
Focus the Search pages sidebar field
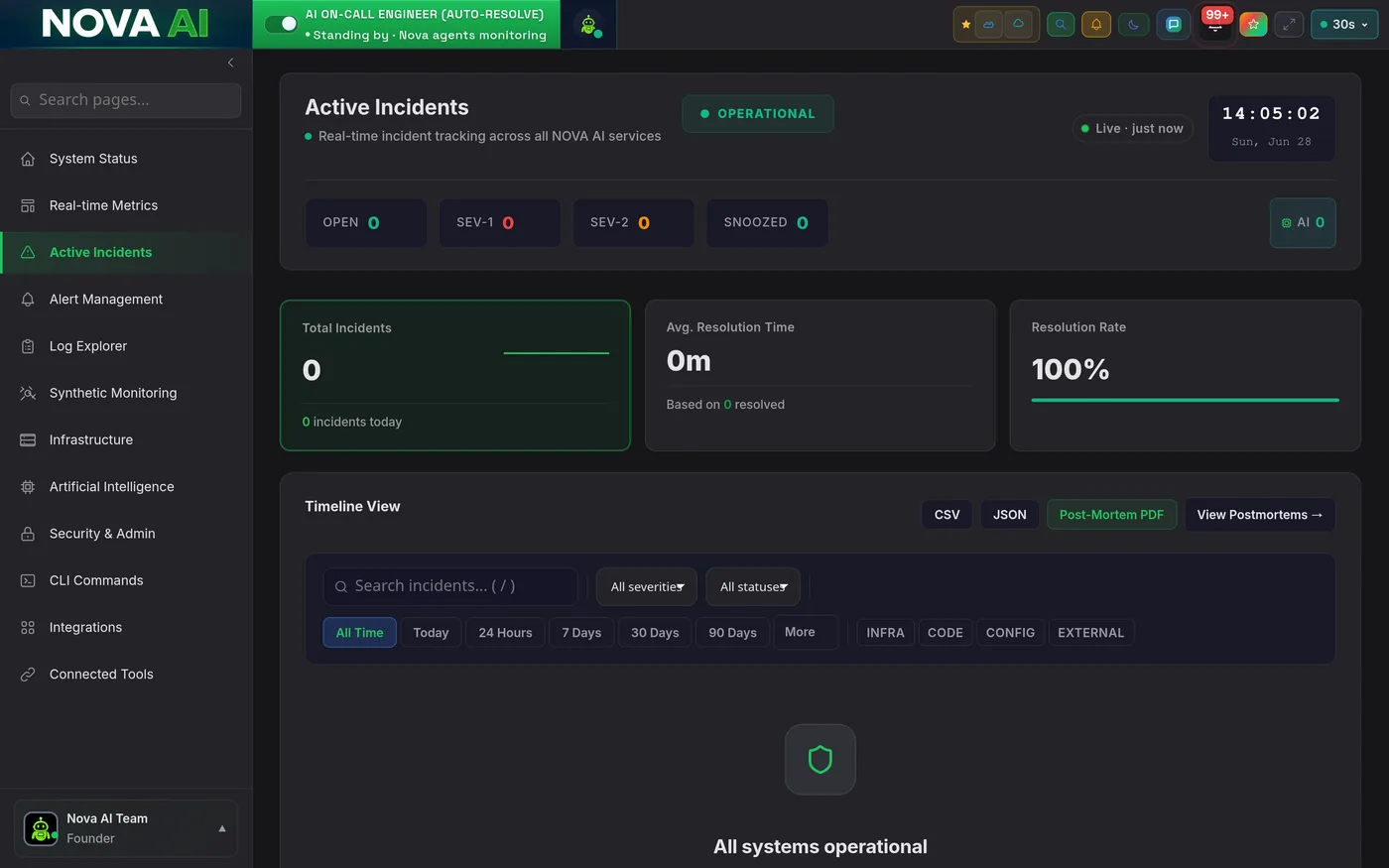[x=126, y=100]
